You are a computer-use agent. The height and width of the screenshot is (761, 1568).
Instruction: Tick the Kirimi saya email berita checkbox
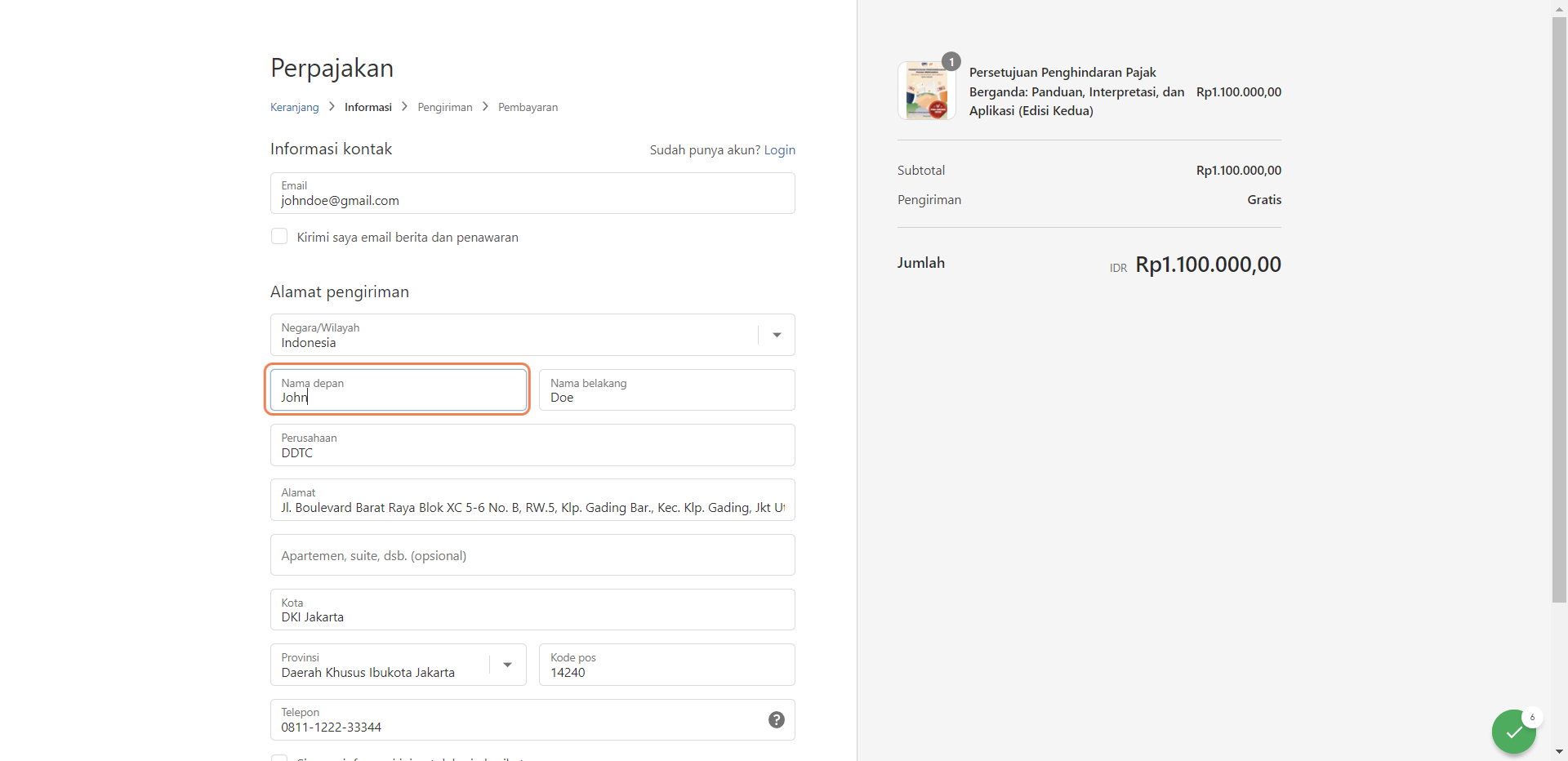[x=279, y=237]
